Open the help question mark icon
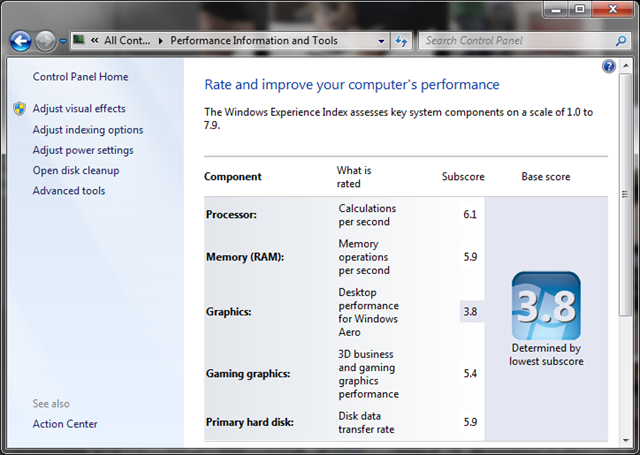 pyautogui.click(x=609, y=67)
